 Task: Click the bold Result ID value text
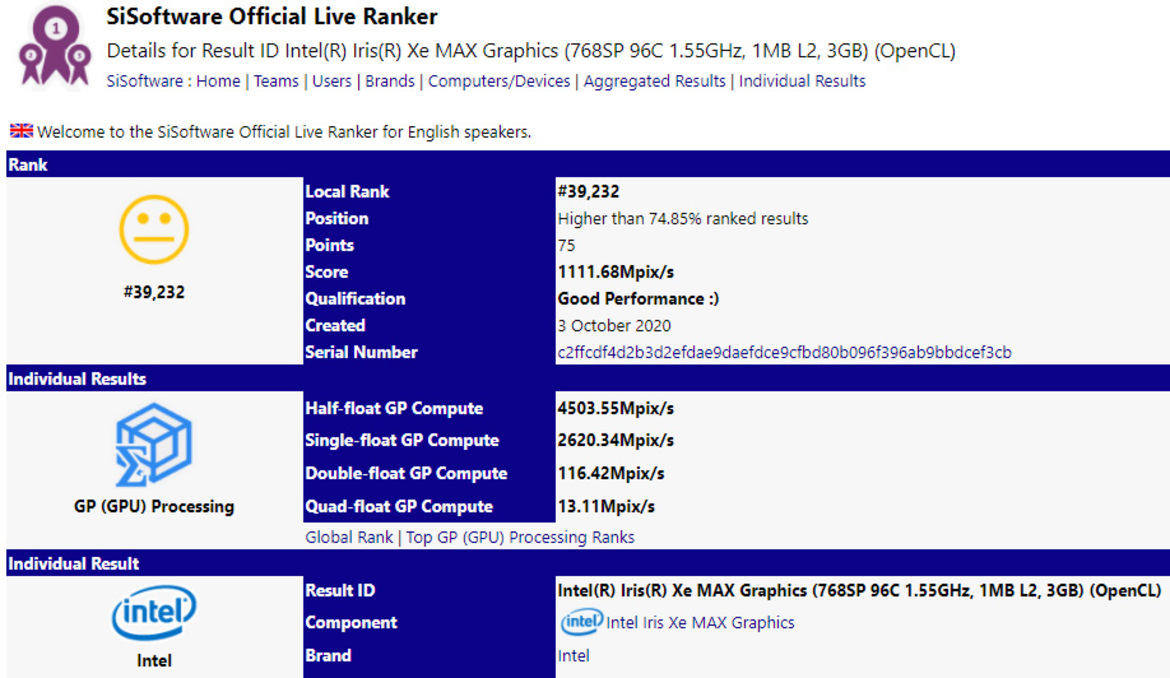(859, 590)
